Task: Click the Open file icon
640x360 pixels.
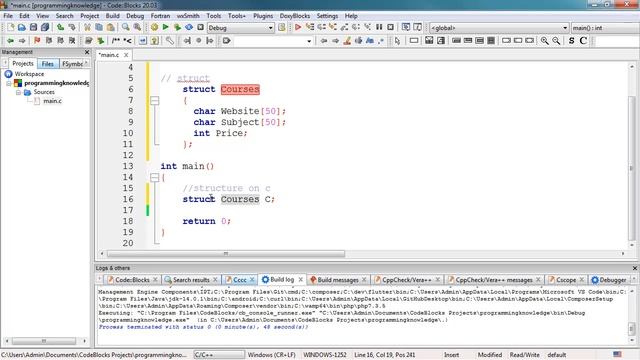Action: click(22, 27)
